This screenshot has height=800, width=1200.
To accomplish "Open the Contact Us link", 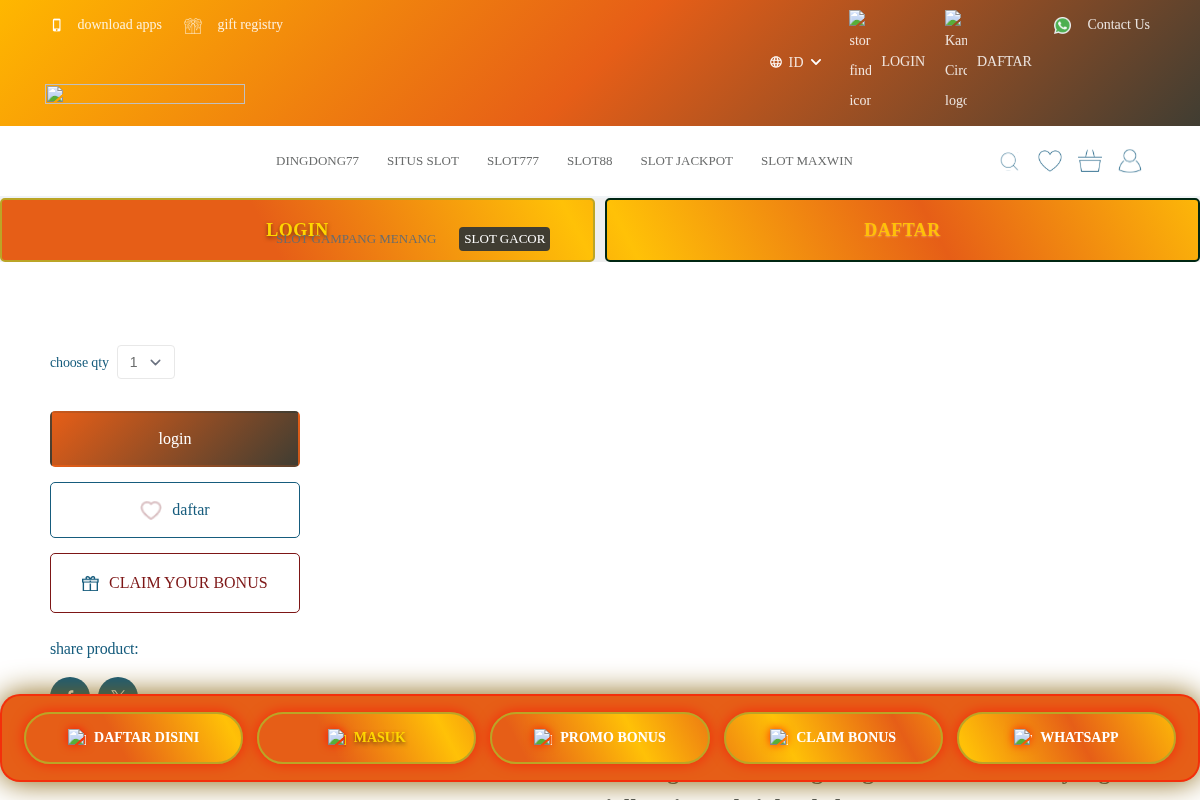I will (x=1118, y=25).
